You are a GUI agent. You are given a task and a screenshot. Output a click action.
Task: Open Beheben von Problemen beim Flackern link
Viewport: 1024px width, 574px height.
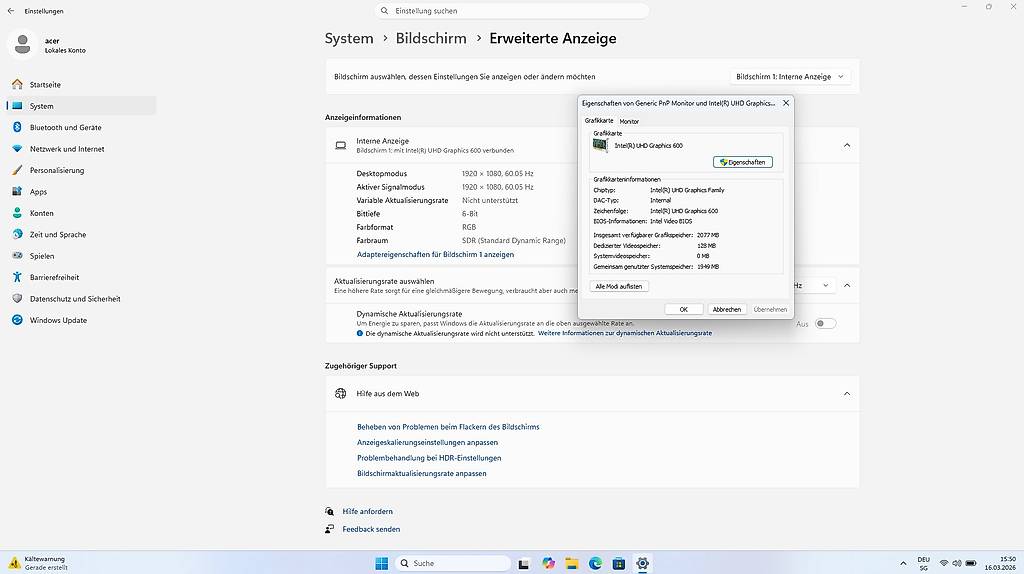(x=448, y=427)
